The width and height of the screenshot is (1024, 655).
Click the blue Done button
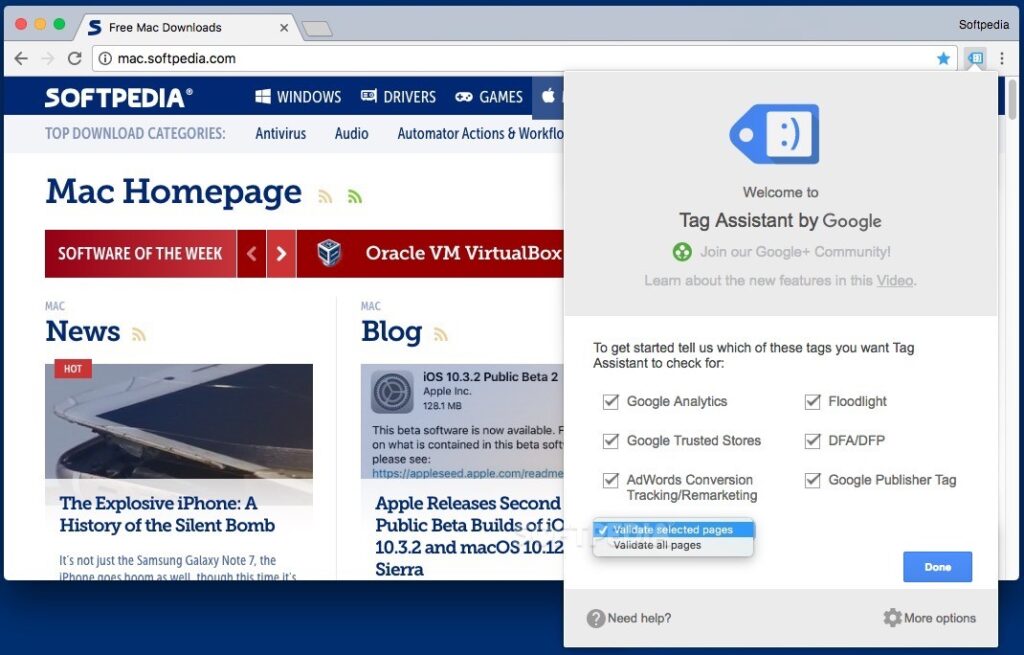[x=937, y=567]
